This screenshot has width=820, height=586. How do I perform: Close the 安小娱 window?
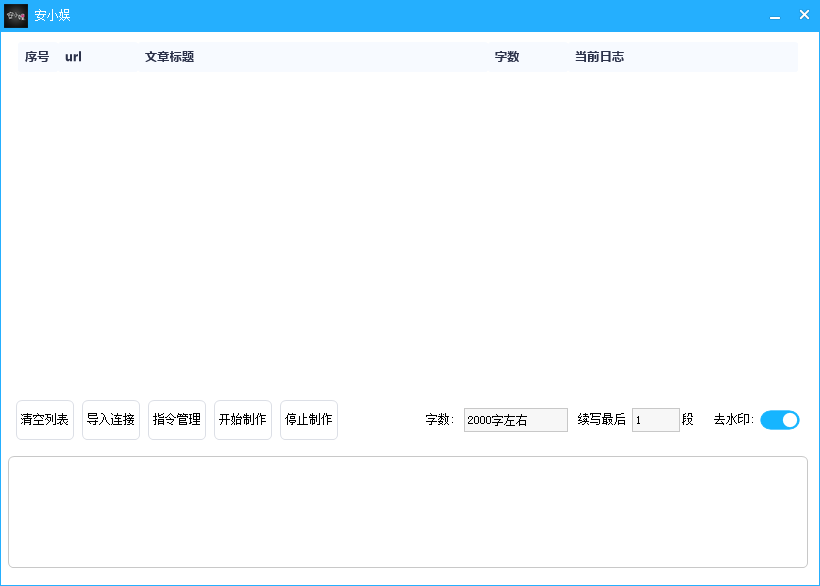[804, 15]
